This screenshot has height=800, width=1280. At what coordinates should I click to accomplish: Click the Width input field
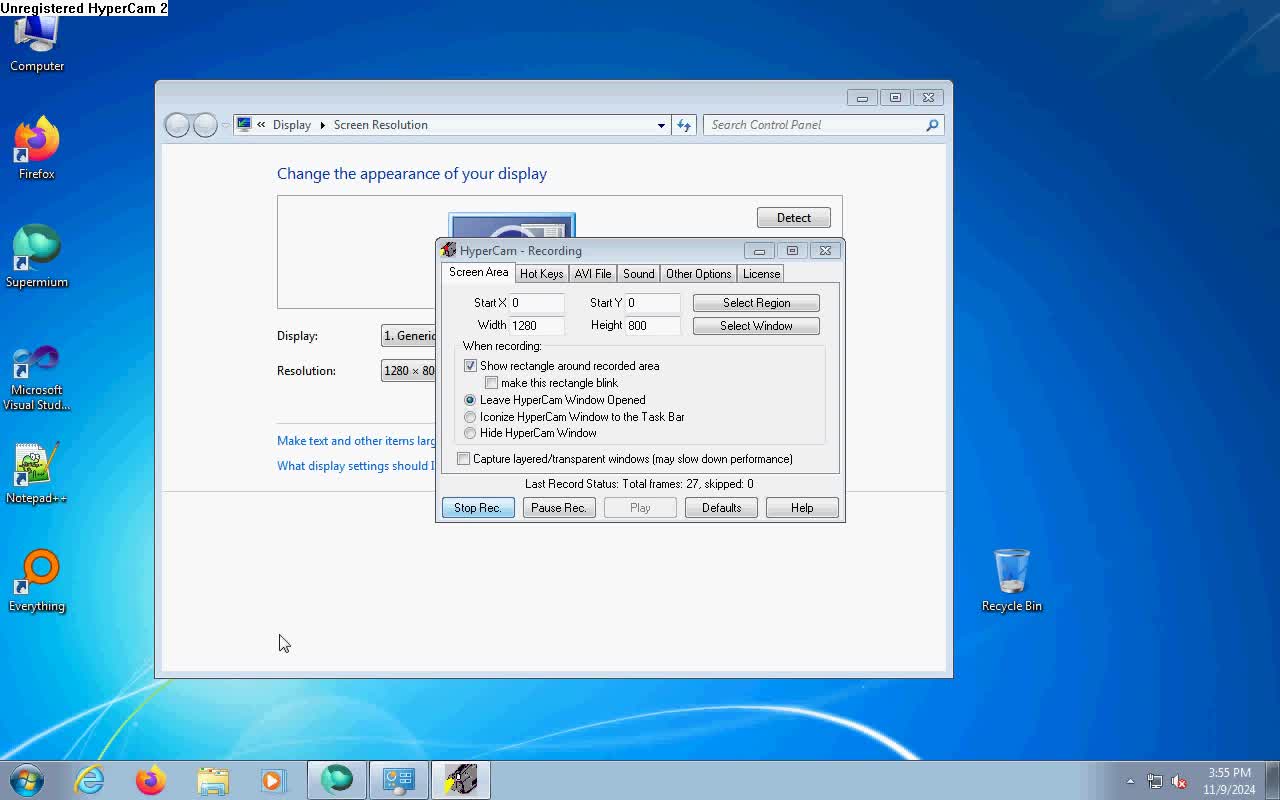pos(537,326)
